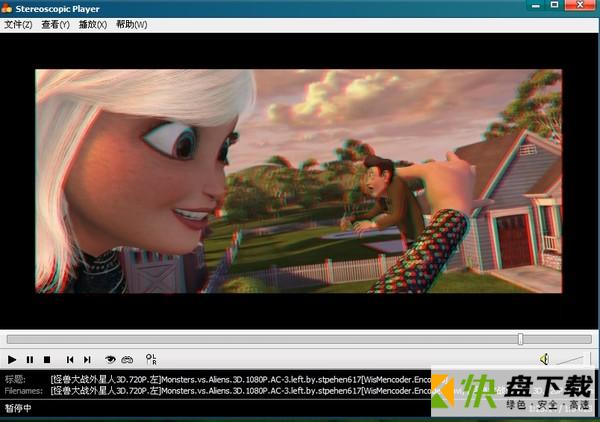Viewport: 600px width, 422px height.
Task: Skip to the previous chapter
Action: [70, 360]
